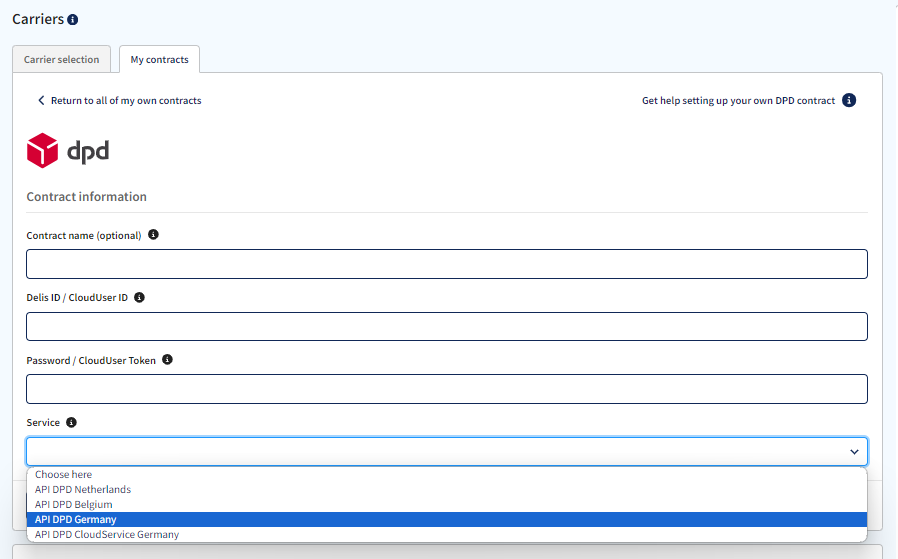The width and height of the screenshot is (898, 559).
Task: Click the info icon next to Carriers heading
Action: (x=73, y=19)
